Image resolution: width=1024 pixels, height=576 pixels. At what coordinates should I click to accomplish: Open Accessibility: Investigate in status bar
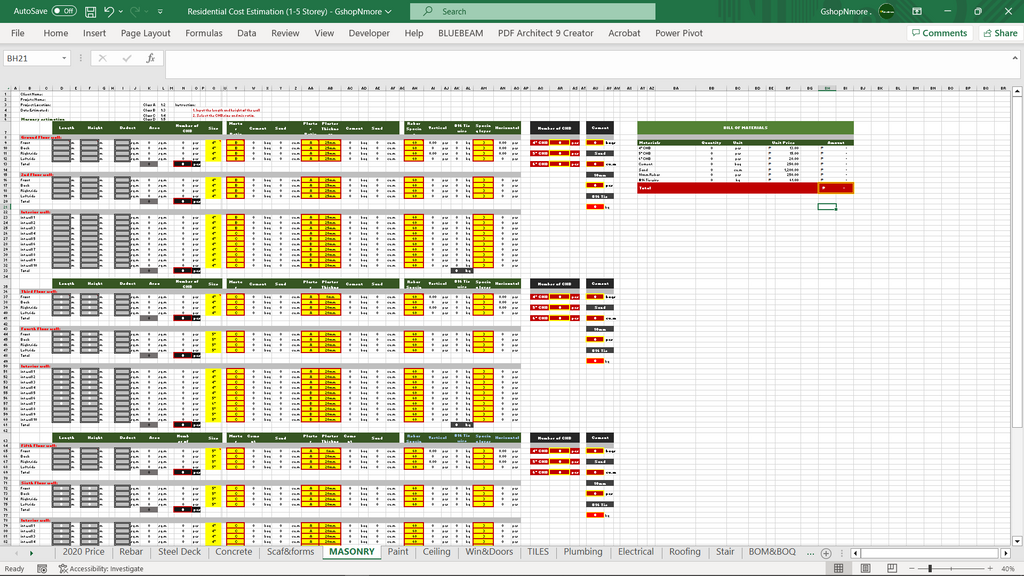(x=101, y=569)
